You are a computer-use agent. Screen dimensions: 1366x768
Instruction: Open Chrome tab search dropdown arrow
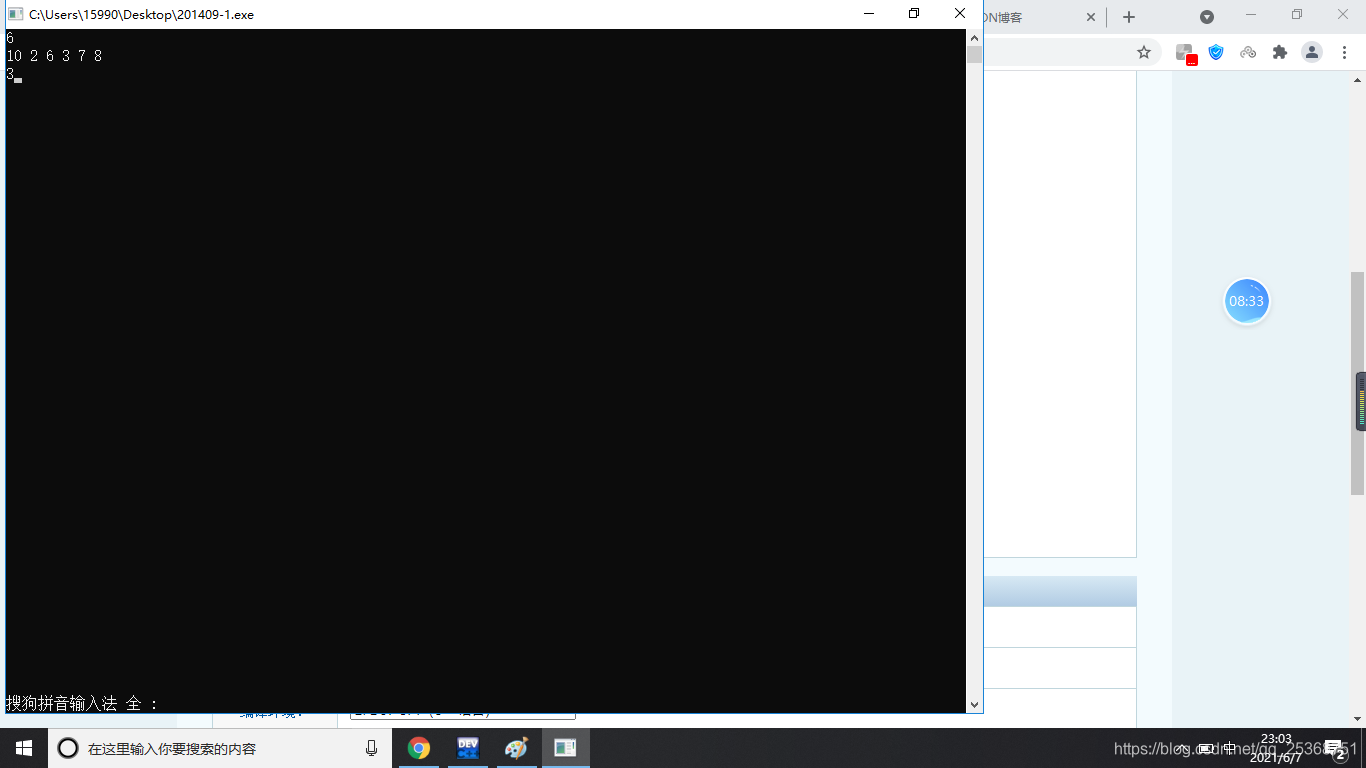(x=1207, y=17)
